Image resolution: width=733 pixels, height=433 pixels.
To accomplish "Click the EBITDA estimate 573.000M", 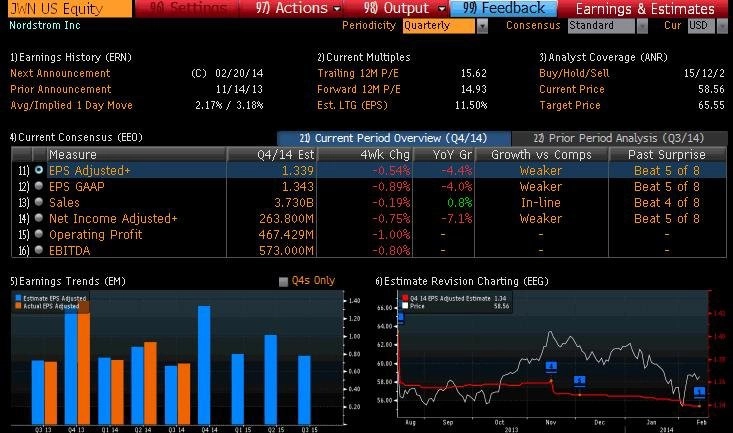I will (x=286, y=250).
